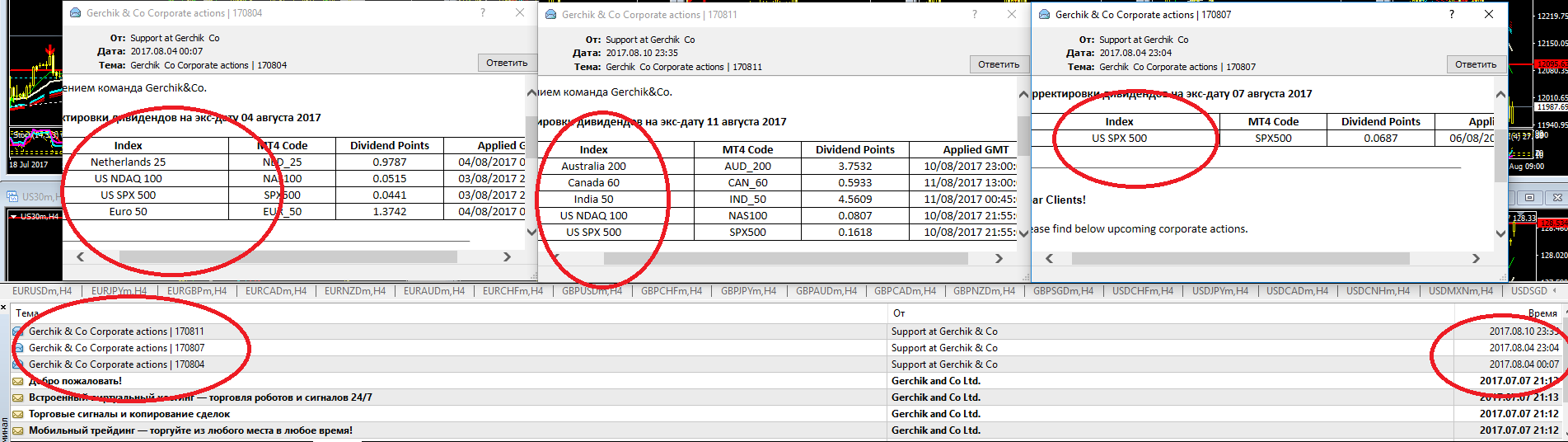Viewport: 1568px width, 442px height.
Task: Click the mail icon of the virtual hosting message
Action: click(x=18, y=397)
